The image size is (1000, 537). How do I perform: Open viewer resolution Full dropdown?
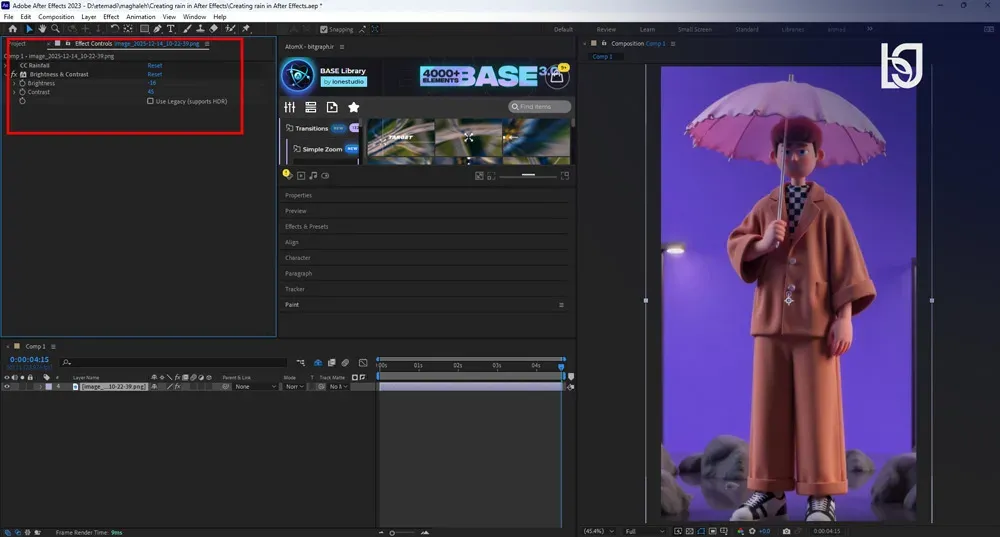(x=644, y=531)
